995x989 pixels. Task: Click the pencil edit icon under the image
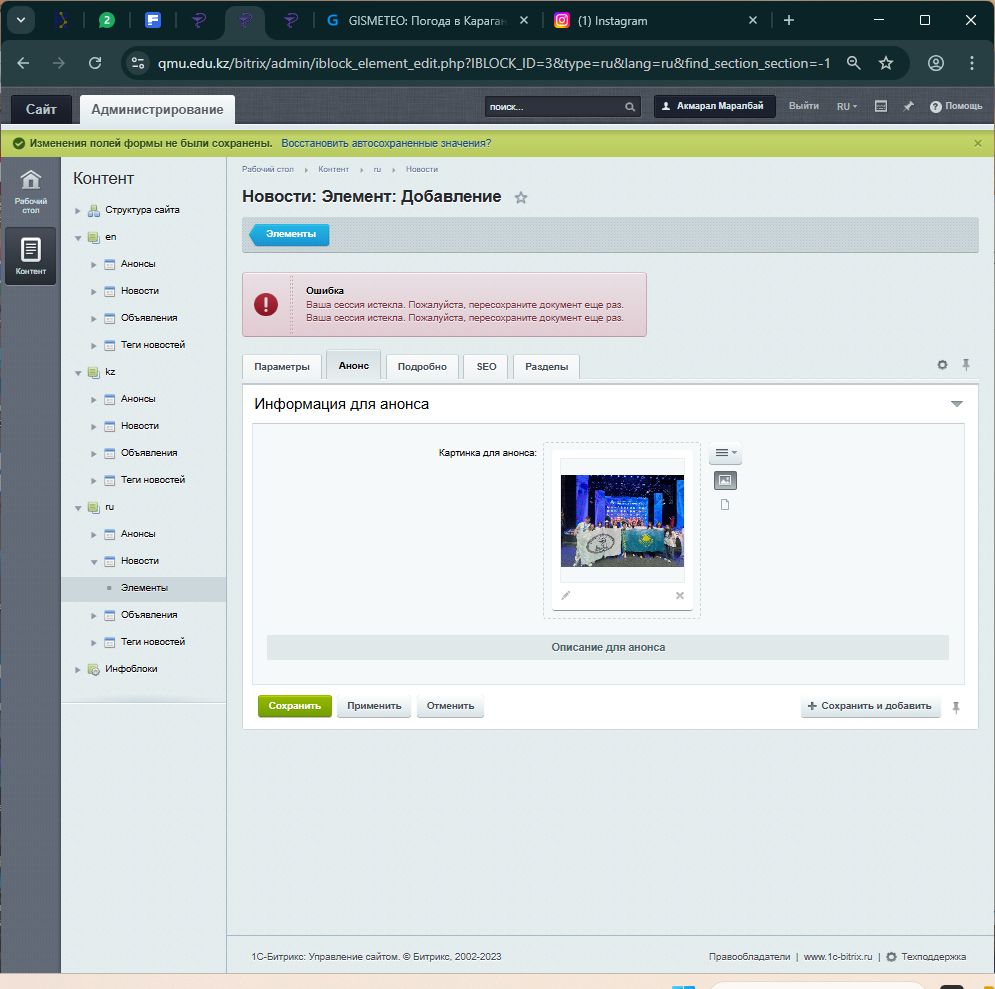566,595
